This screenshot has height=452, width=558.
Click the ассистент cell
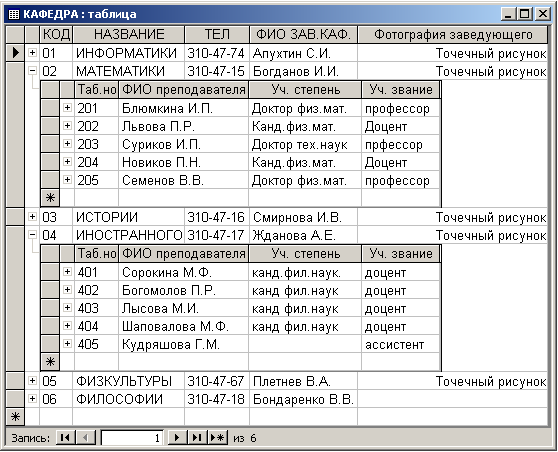[x=400, y=344]
